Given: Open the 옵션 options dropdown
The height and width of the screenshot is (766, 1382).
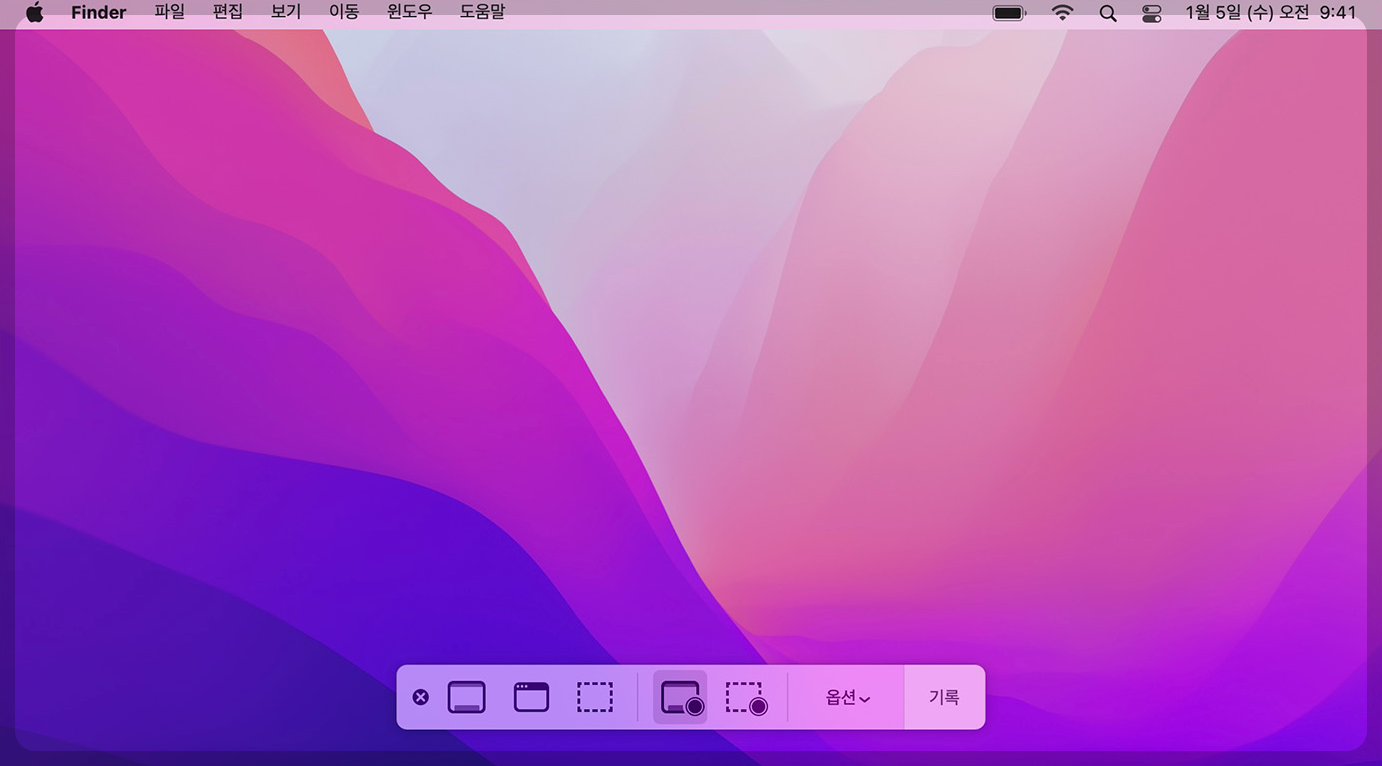Looking at the screenshot, I should coord(847,698).
